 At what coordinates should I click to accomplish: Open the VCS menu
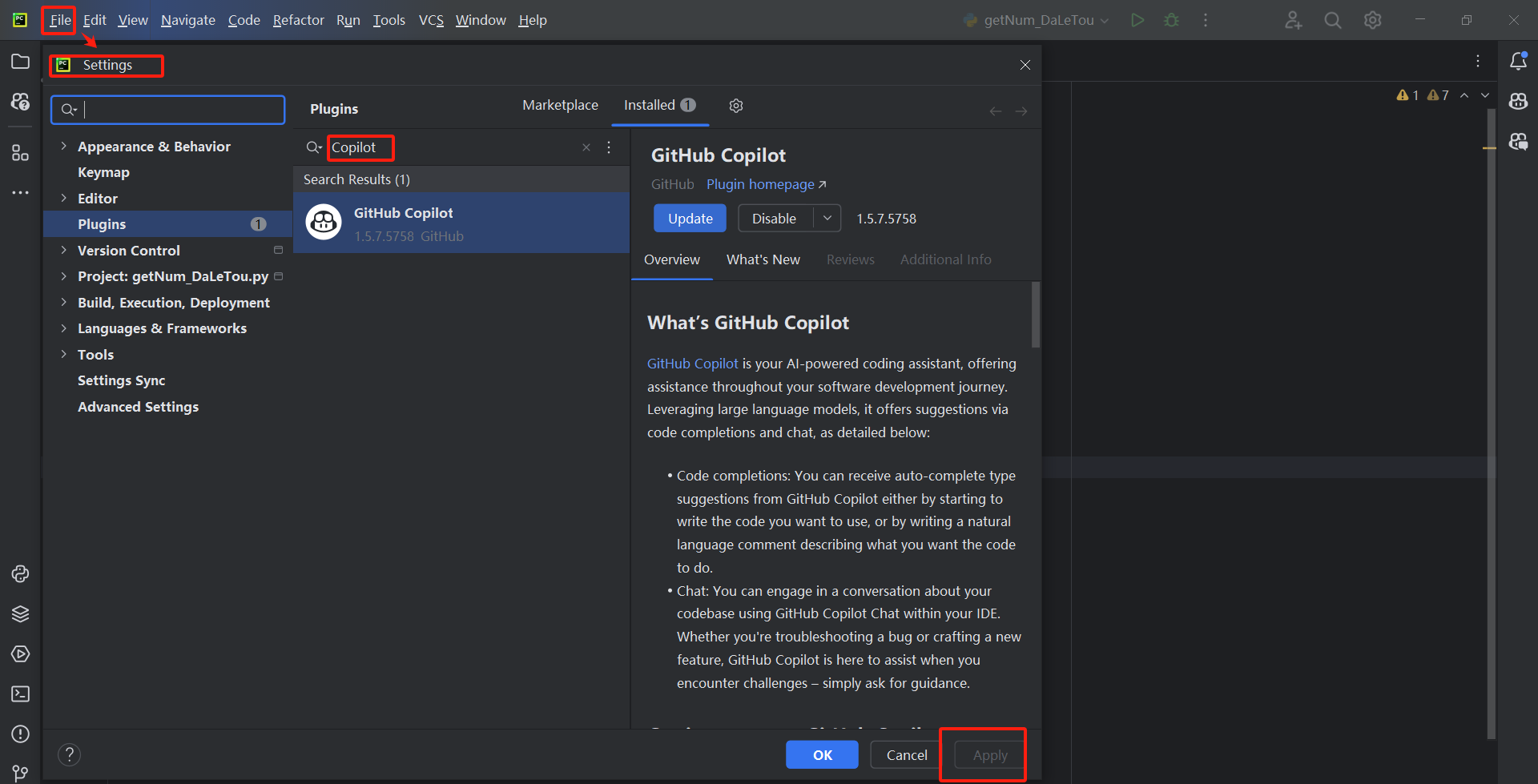(431, 20)
